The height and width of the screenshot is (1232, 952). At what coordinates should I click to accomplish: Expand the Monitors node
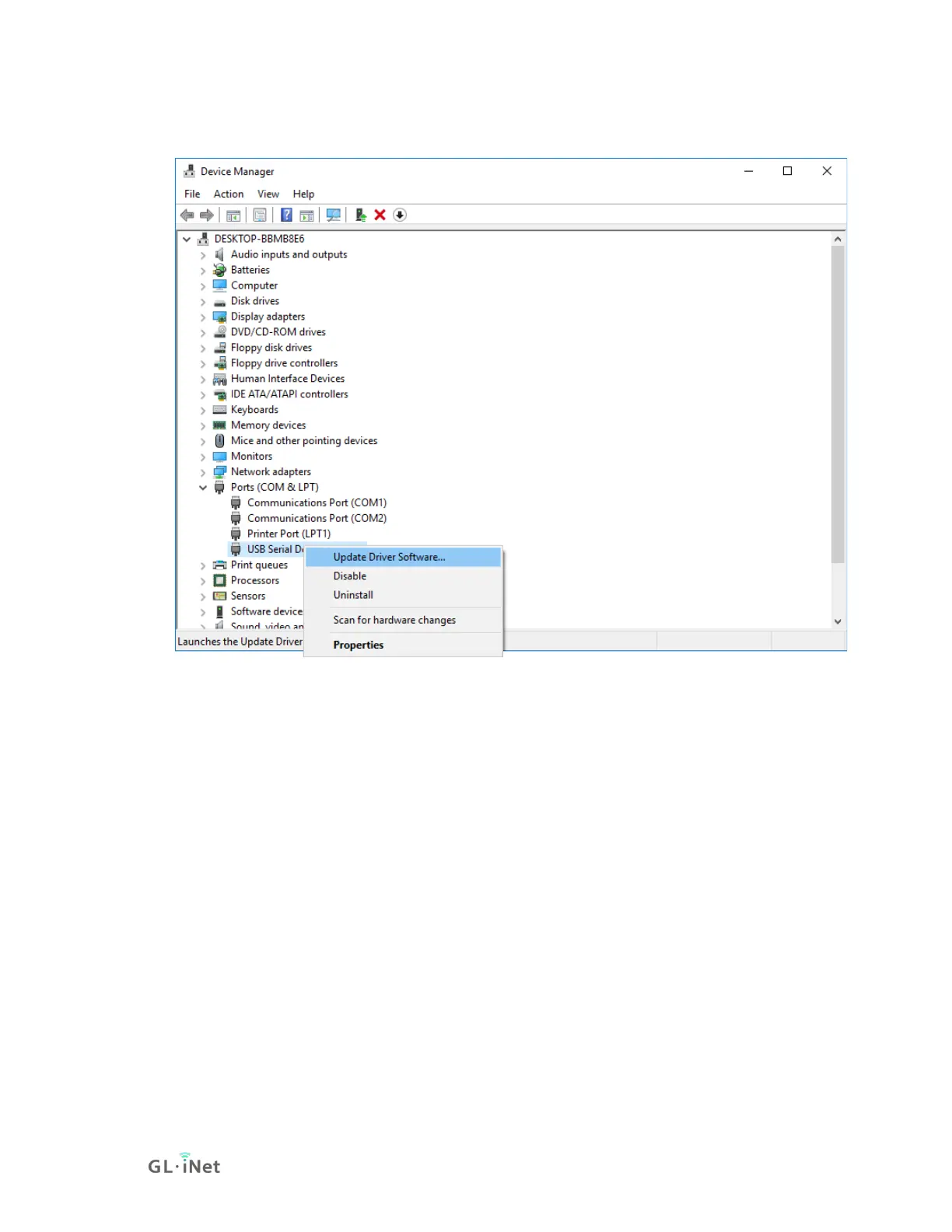[203, 457]
